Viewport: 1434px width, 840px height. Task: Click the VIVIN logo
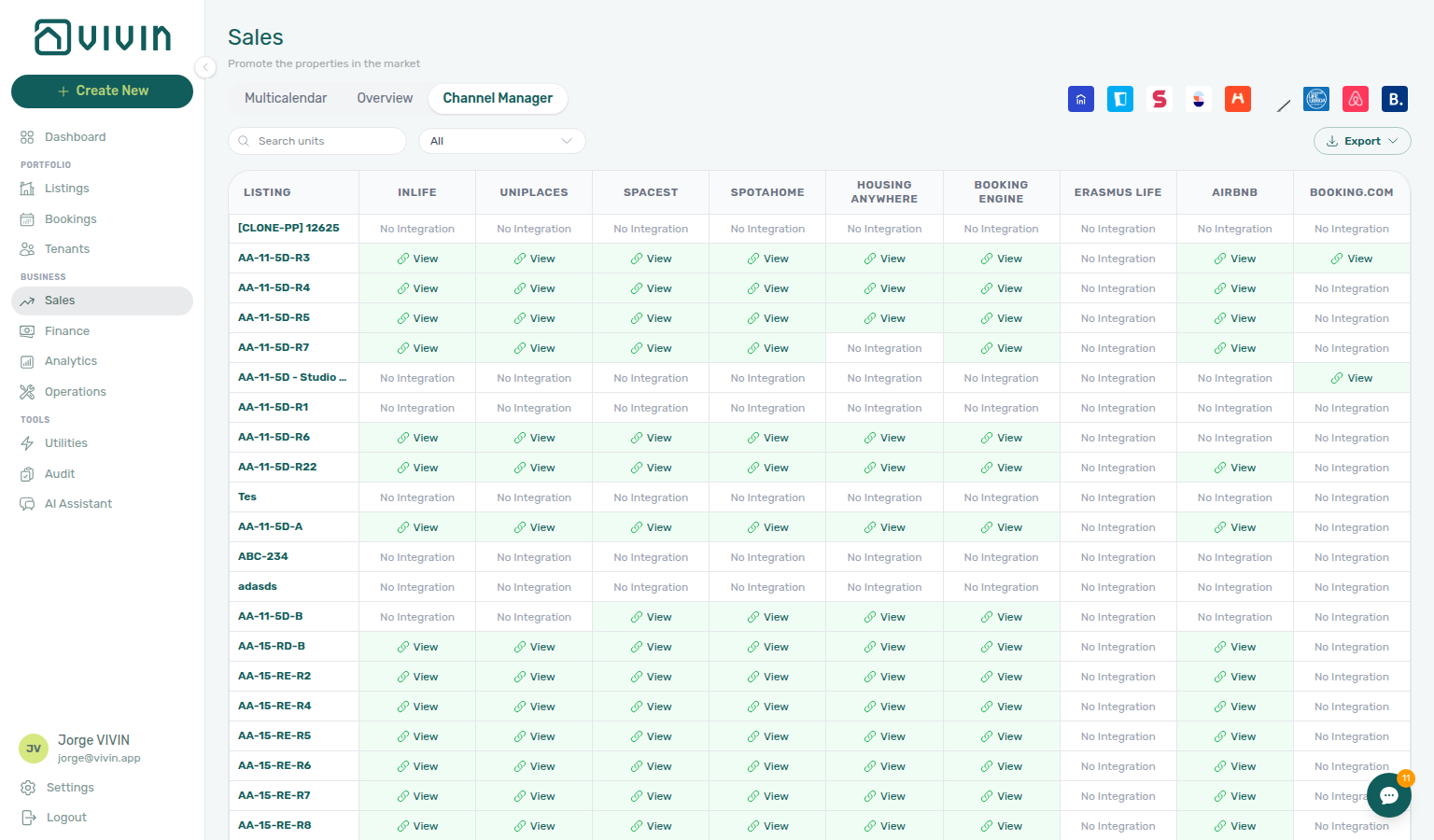coord(103,37)
